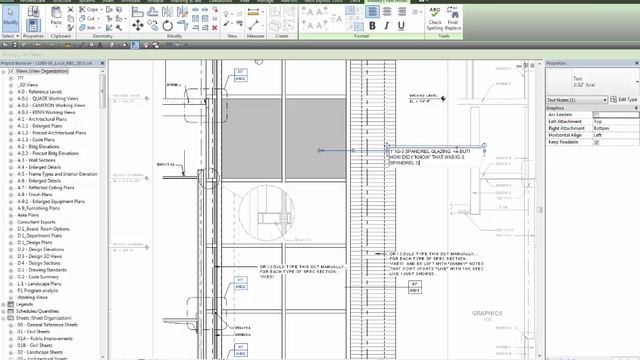Click the red Delete X icon
The width and height of the screenshot is (640, 360).
(215, 28)
